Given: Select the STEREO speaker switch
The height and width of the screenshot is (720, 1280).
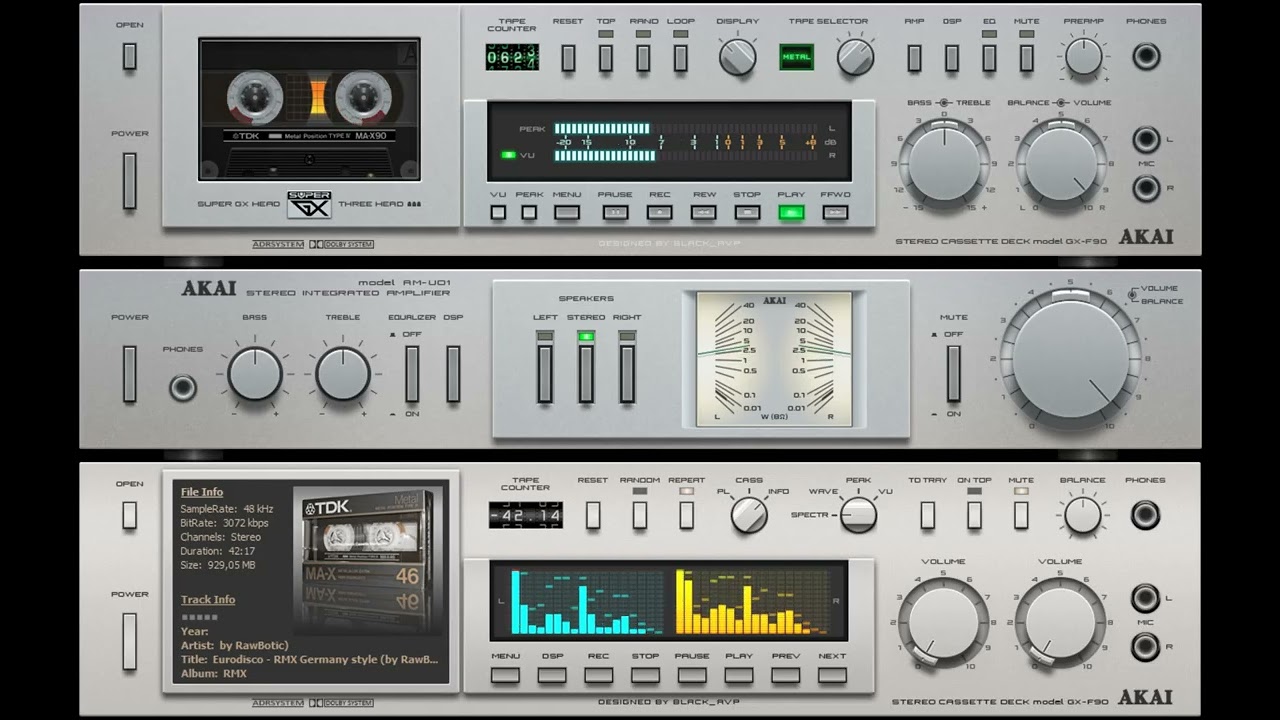Looking at the screenshot, I should coord(586,373).
